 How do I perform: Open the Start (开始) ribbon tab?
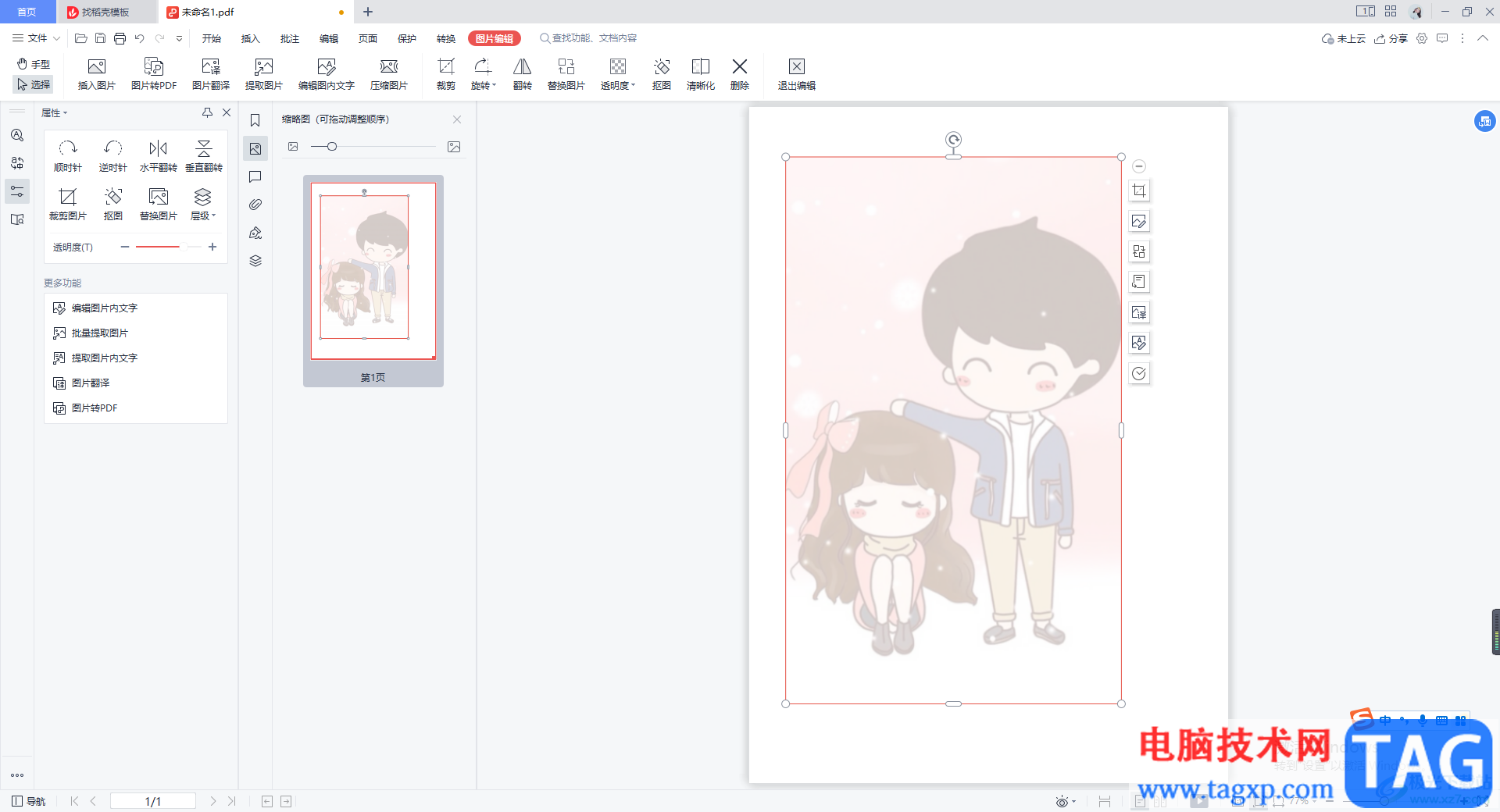(212, 38)
